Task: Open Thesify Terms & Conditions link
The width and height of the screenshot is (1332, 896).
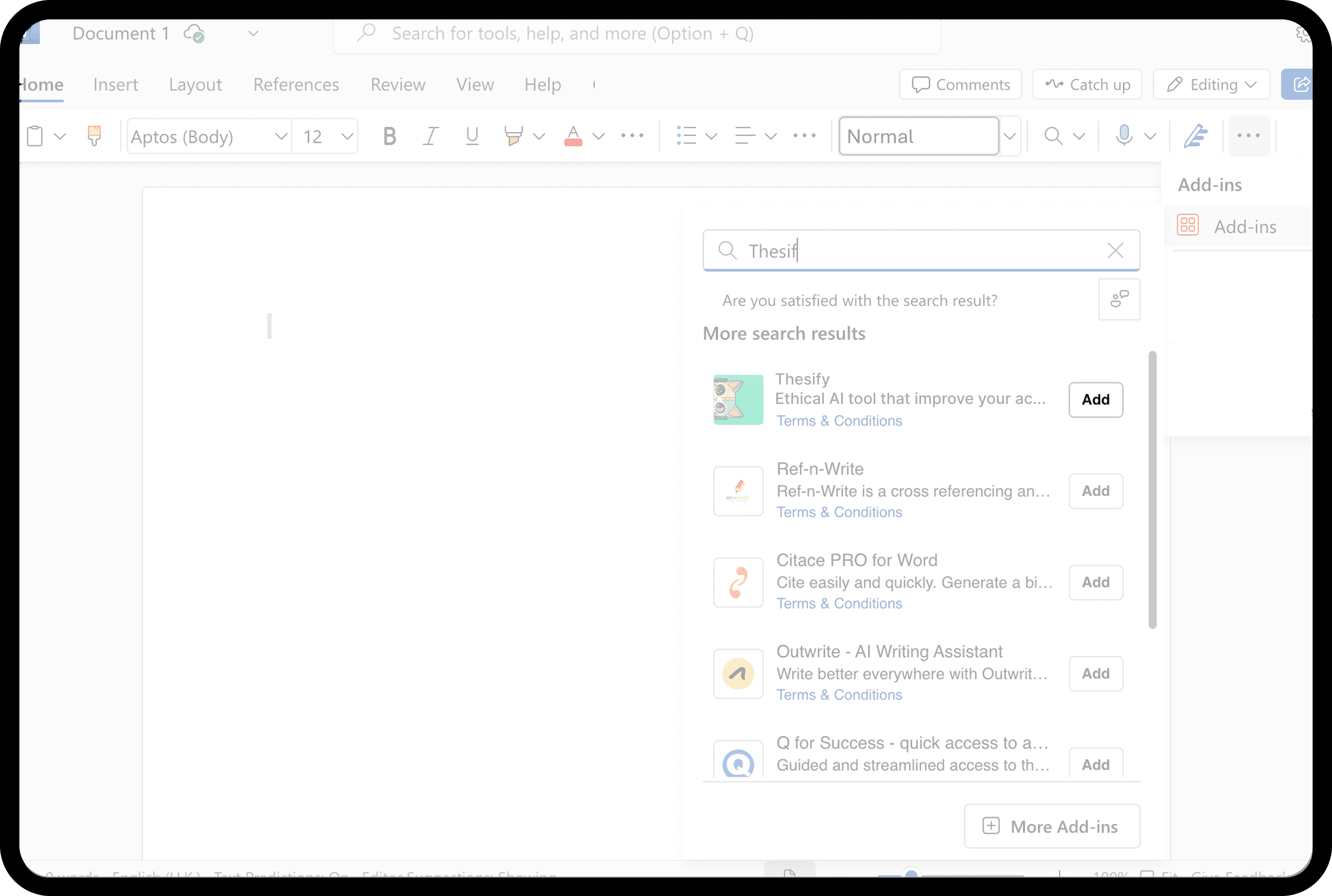Action: coord(839,420)
